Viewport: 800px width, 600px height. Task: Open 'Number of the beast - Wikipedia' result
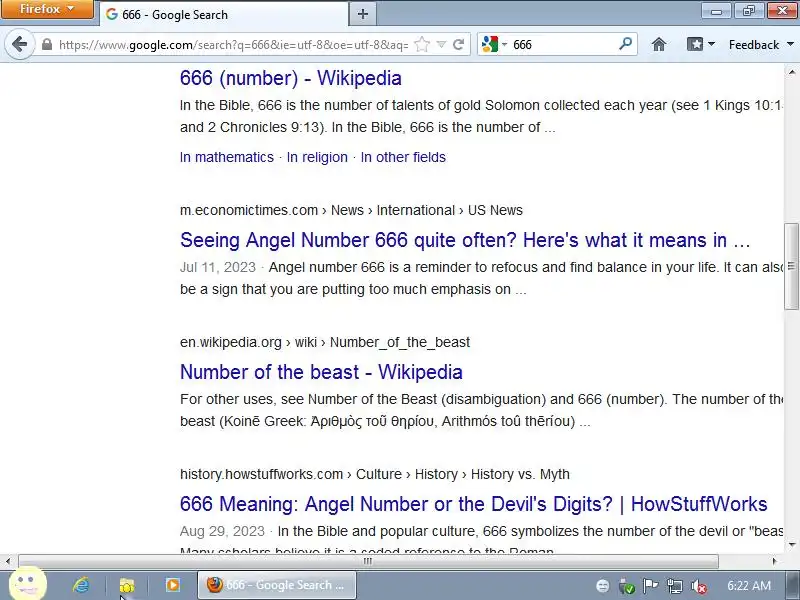tap(321, 372)
